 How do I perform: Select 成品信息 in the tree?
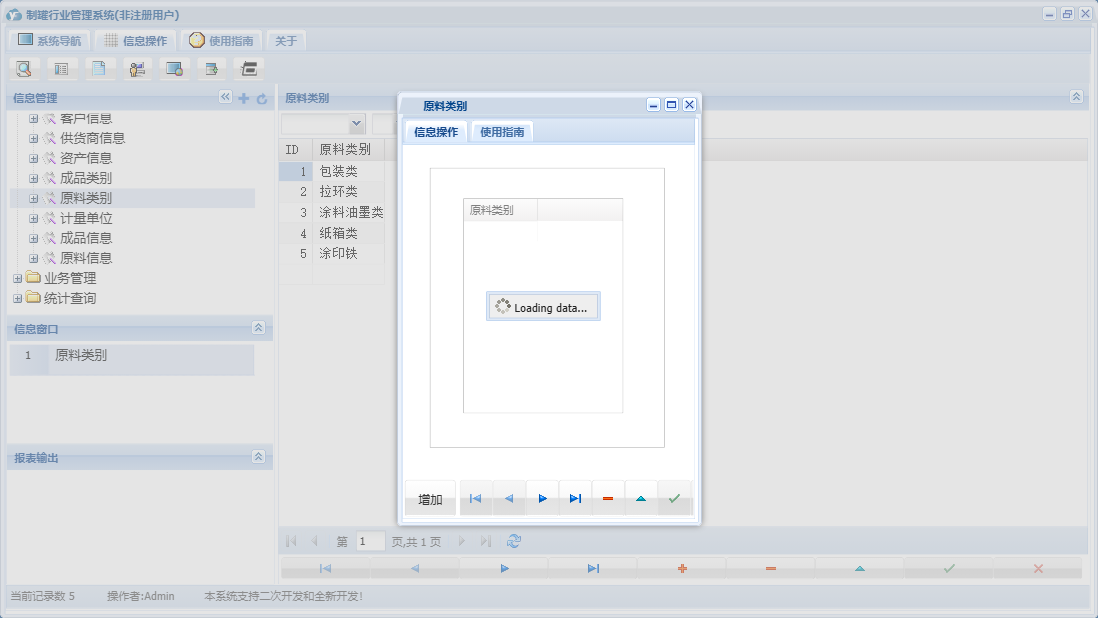[86, 238]
